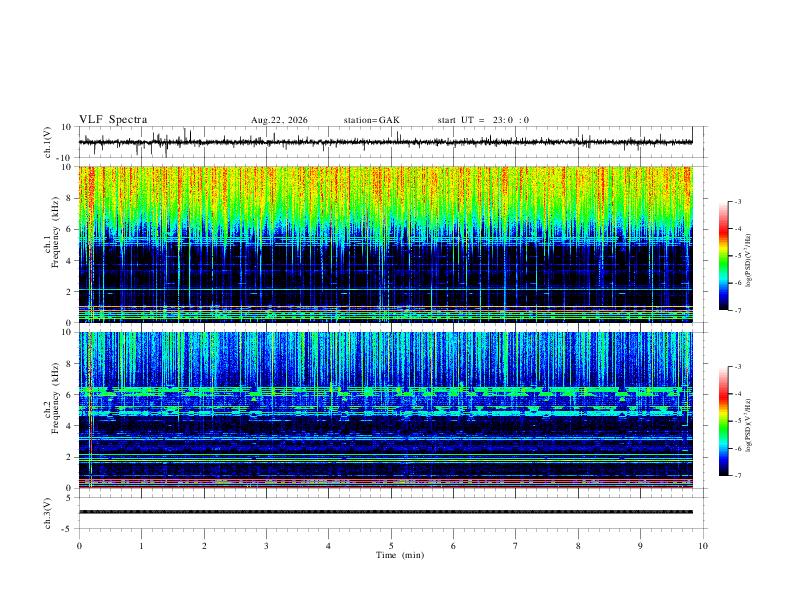Image resolution: width=792 pixels, height=612 pixels.
Task: Click the 5 minute tick label
Action: coord(391,546)
